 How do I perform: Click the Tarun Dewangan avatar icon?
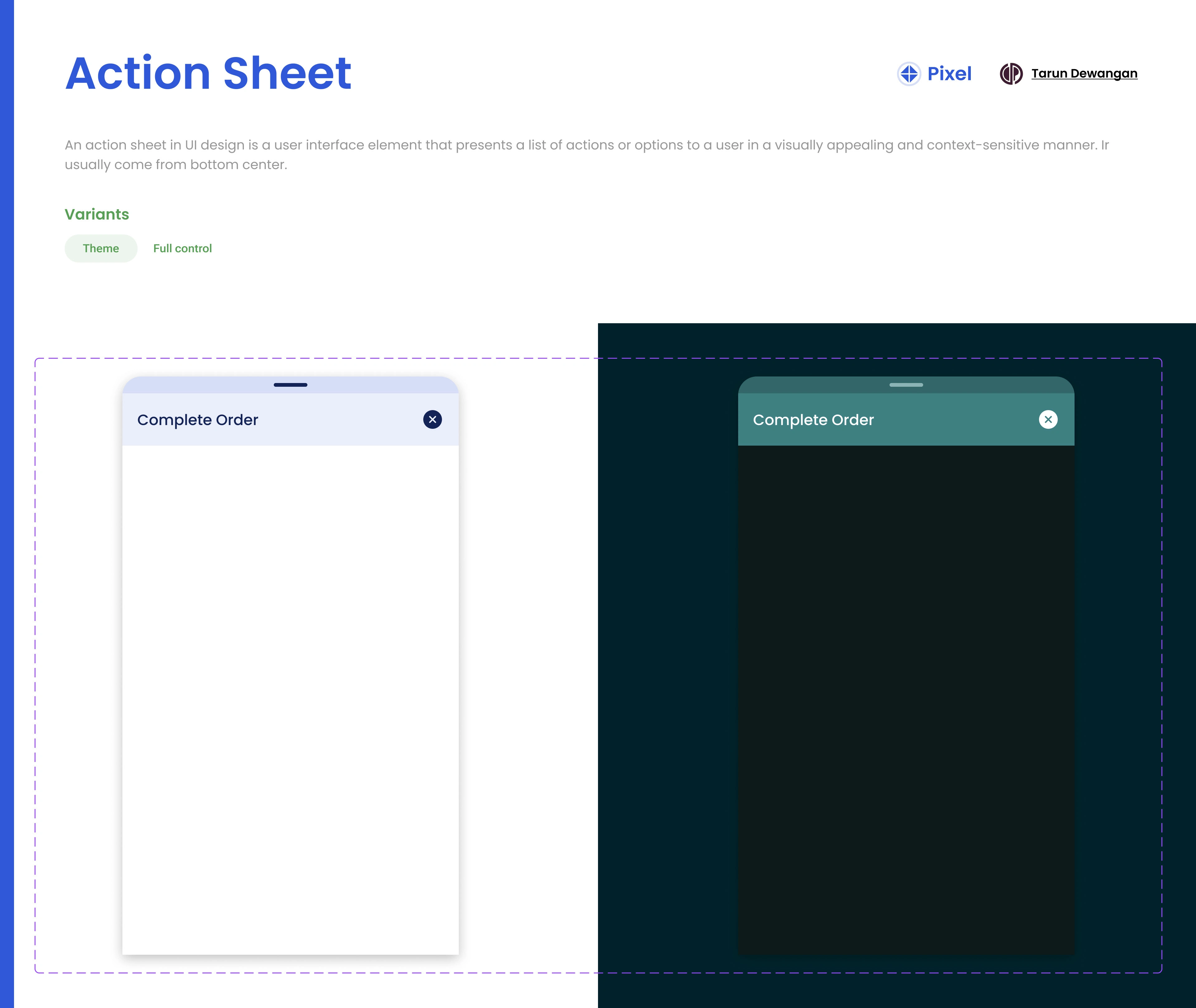click(x=1011, y=74)
